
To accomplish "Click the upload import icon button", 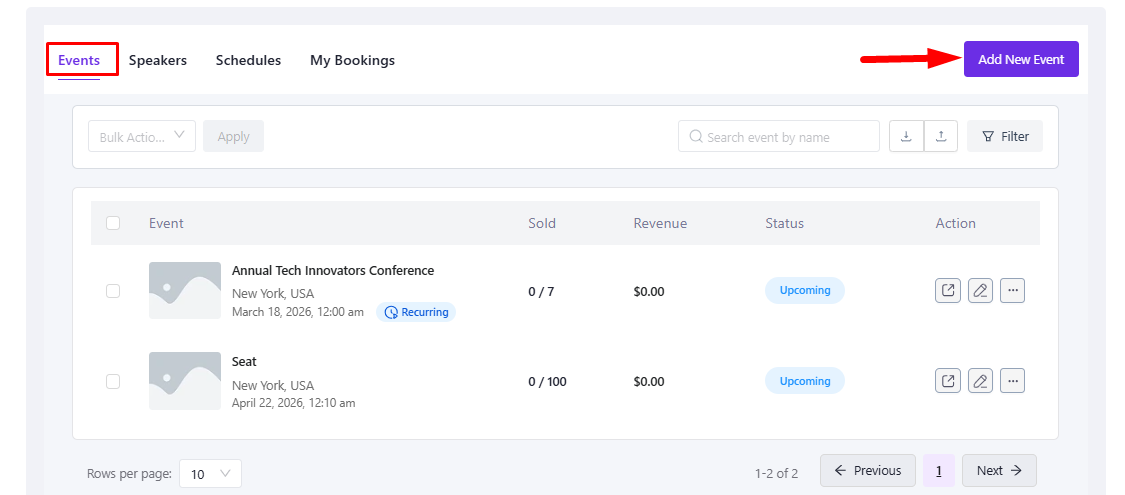I will pos(941,137).
